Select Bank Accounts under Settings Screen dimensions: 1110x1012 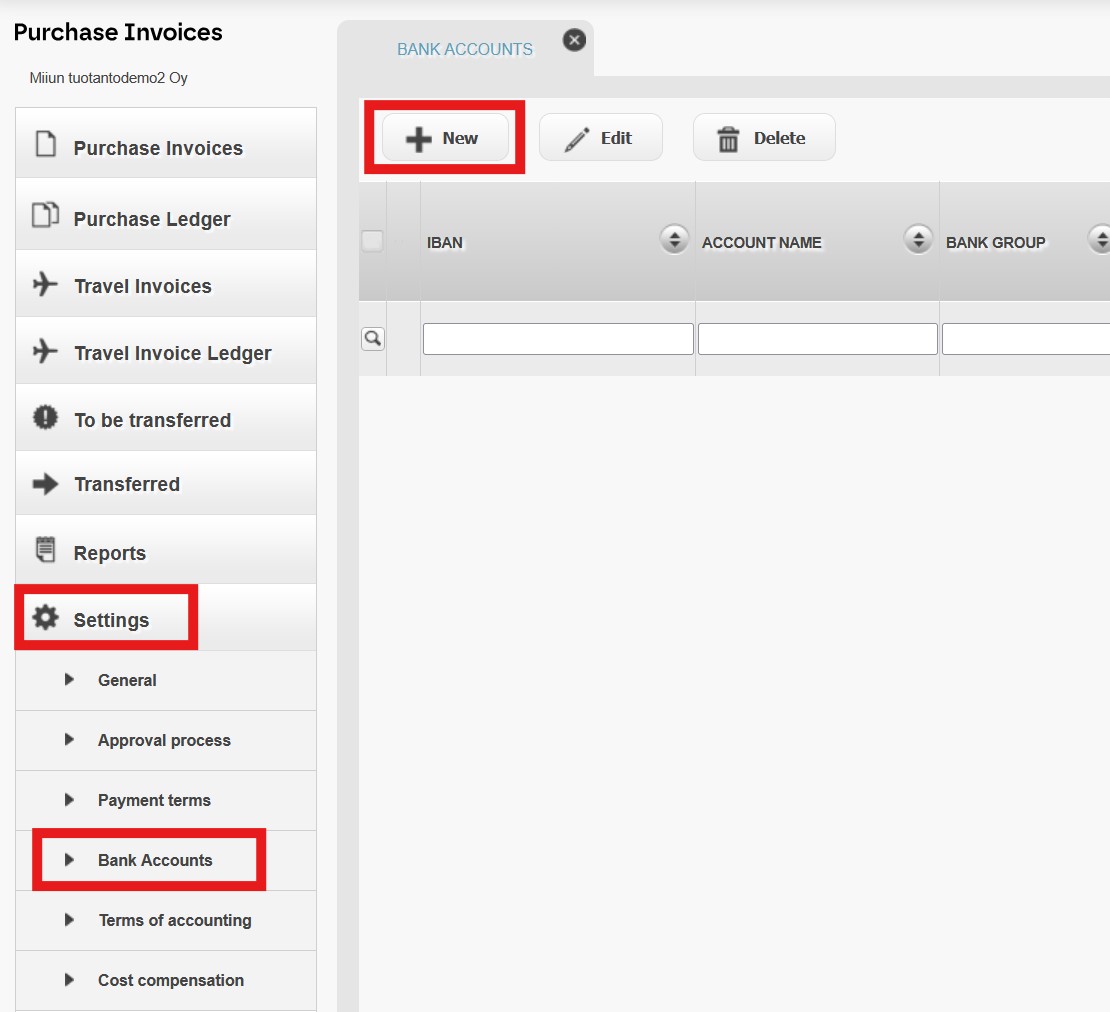(x=166, y=861)
